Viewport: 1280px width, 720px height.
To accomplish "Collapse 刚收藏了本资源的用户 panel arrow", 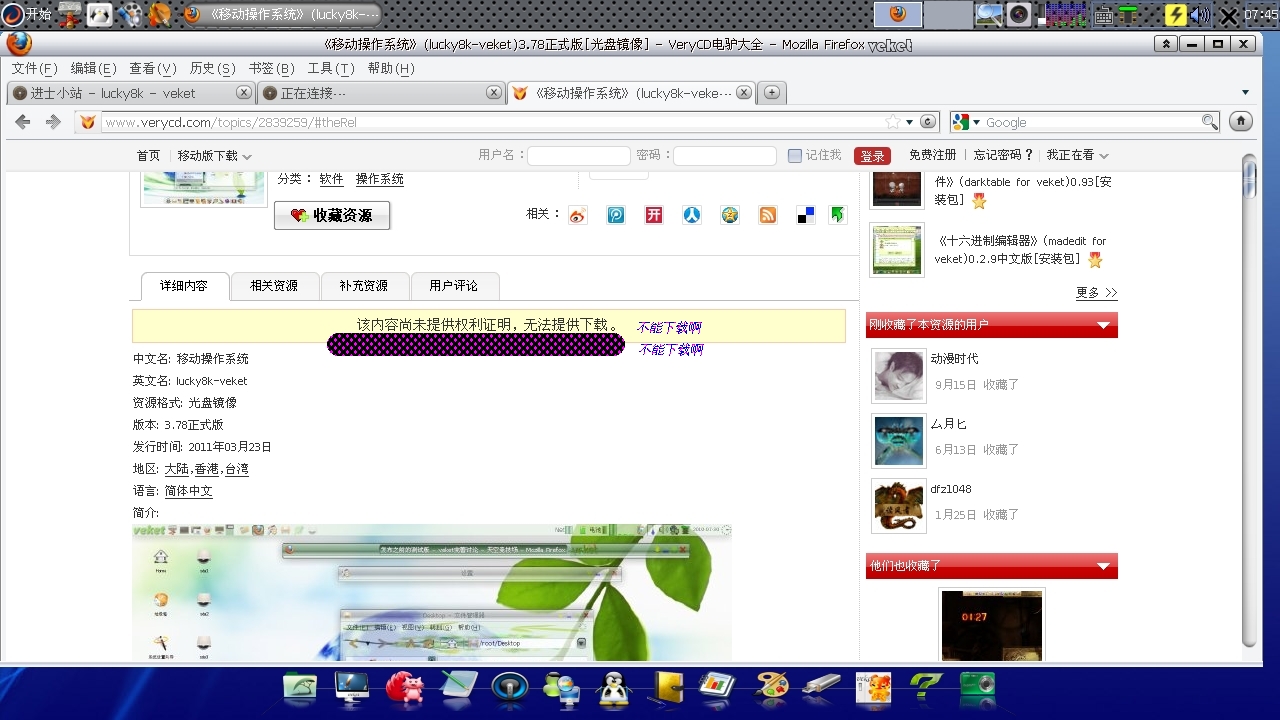I will click(x=1104, y=326).
